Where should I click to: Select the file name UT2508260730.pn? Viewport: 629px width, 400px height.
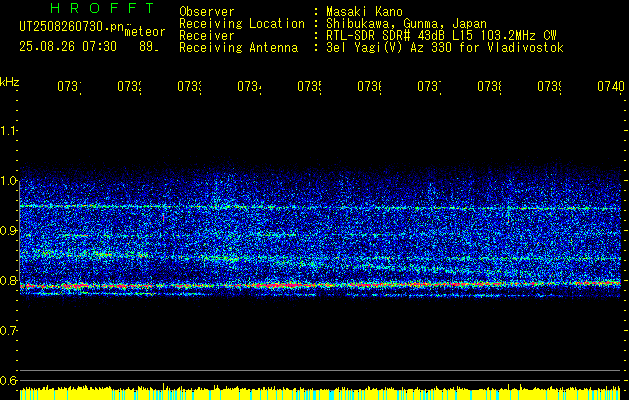click(x=72, y=27)
